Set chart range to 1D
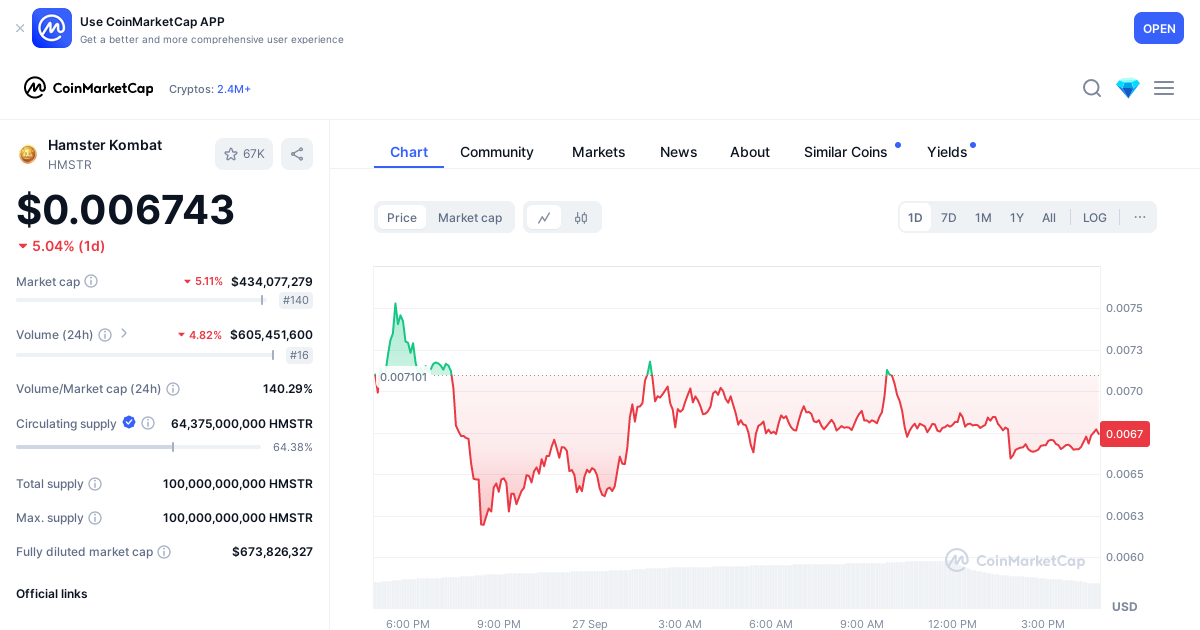The width and height of the screenshot is (1200, 630). point(915,217)
